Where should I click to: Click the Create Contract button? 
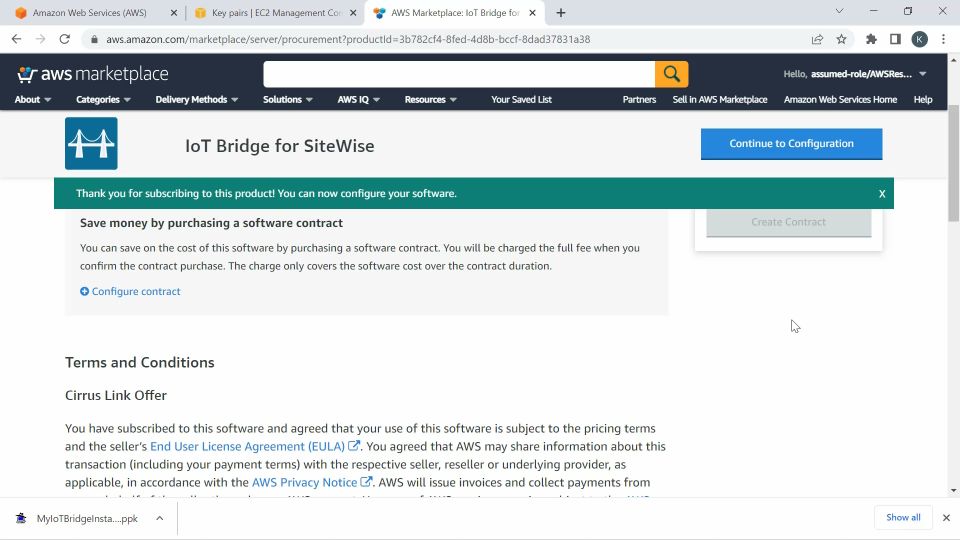(x=789, y=222)
